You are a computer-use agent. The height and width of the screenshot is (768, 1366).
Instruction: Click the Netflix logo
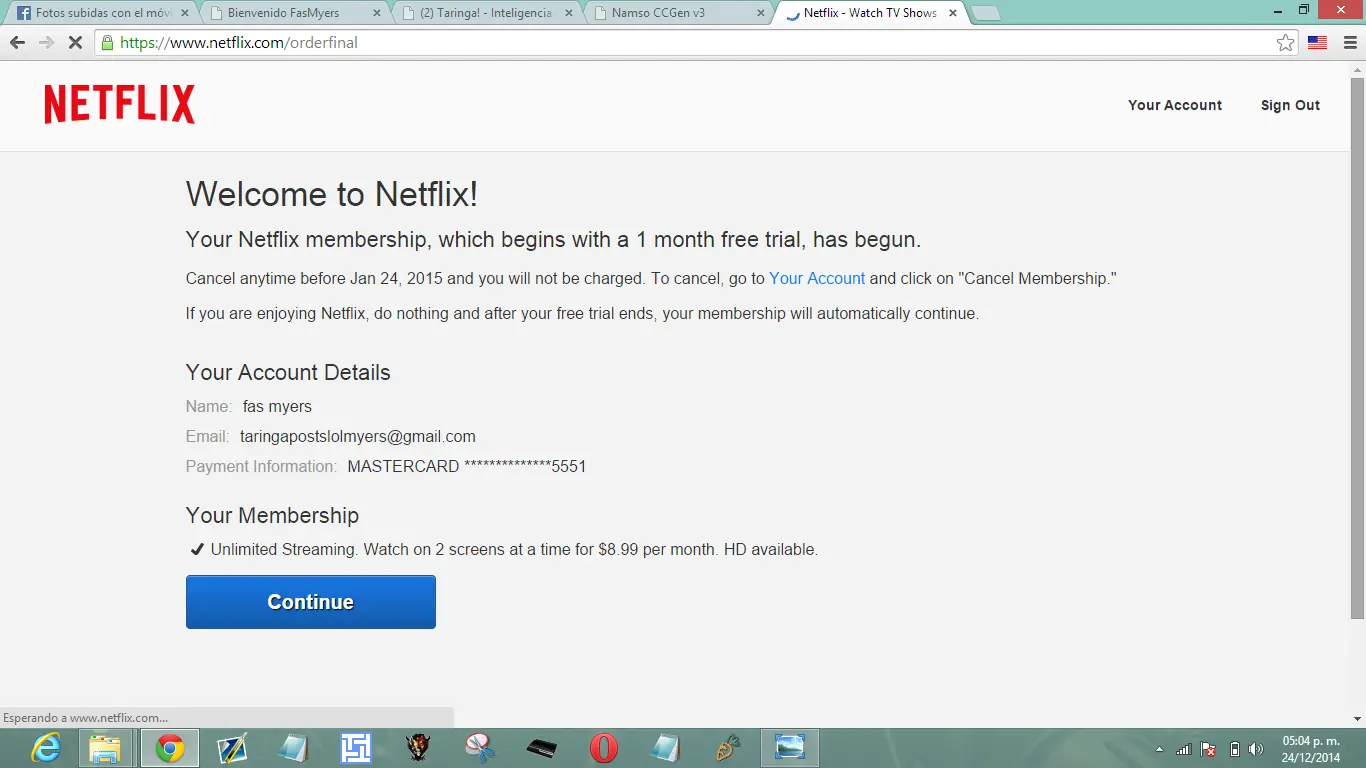click(x=119, y=104)
